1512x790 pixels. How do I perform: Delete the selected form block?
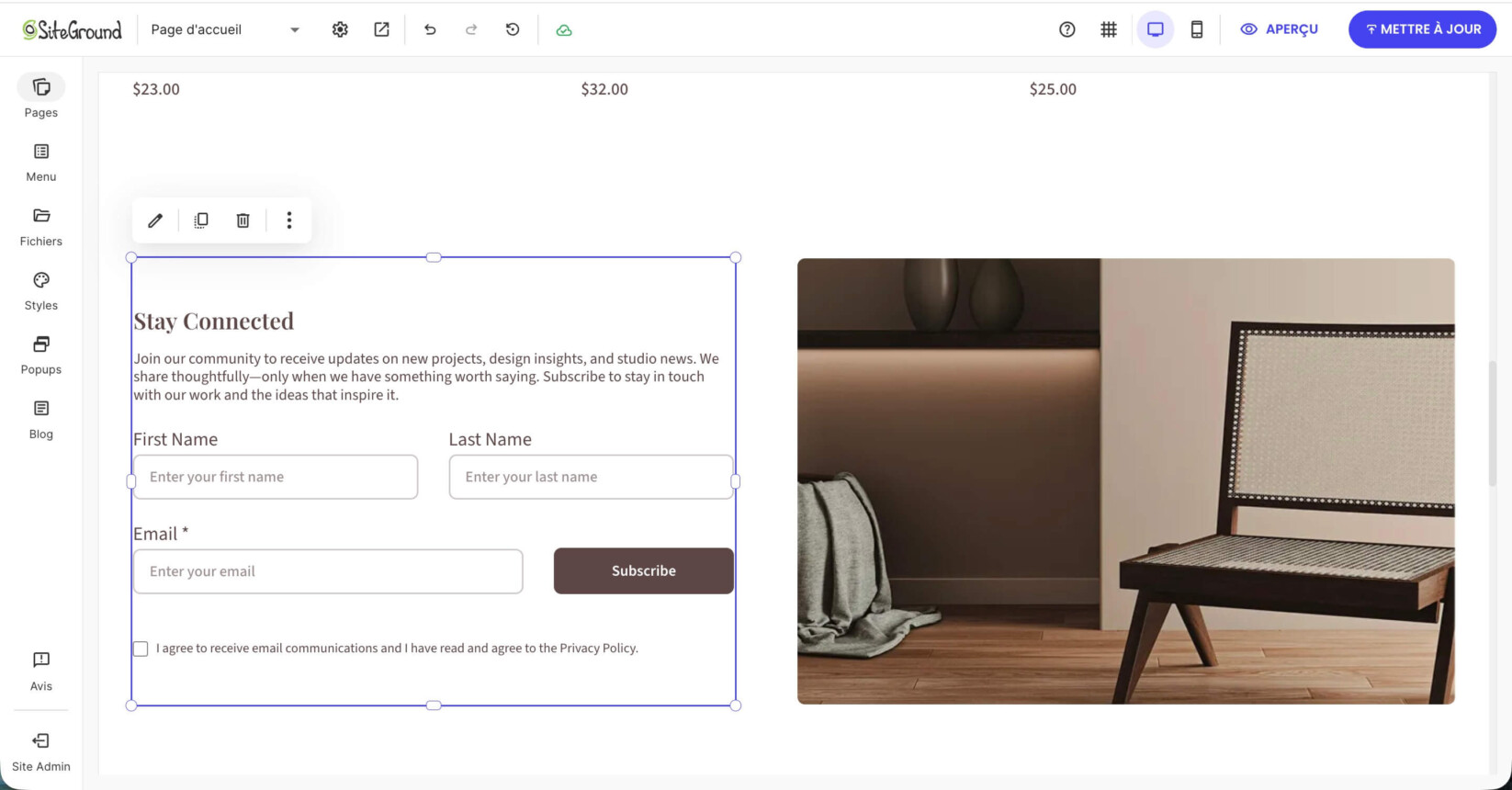coord(243,220)
